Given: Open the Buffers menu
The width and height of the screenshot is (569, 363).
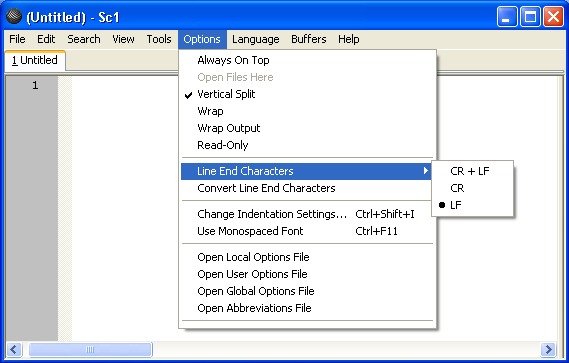Looking at the screenshot, I should 309,39.
